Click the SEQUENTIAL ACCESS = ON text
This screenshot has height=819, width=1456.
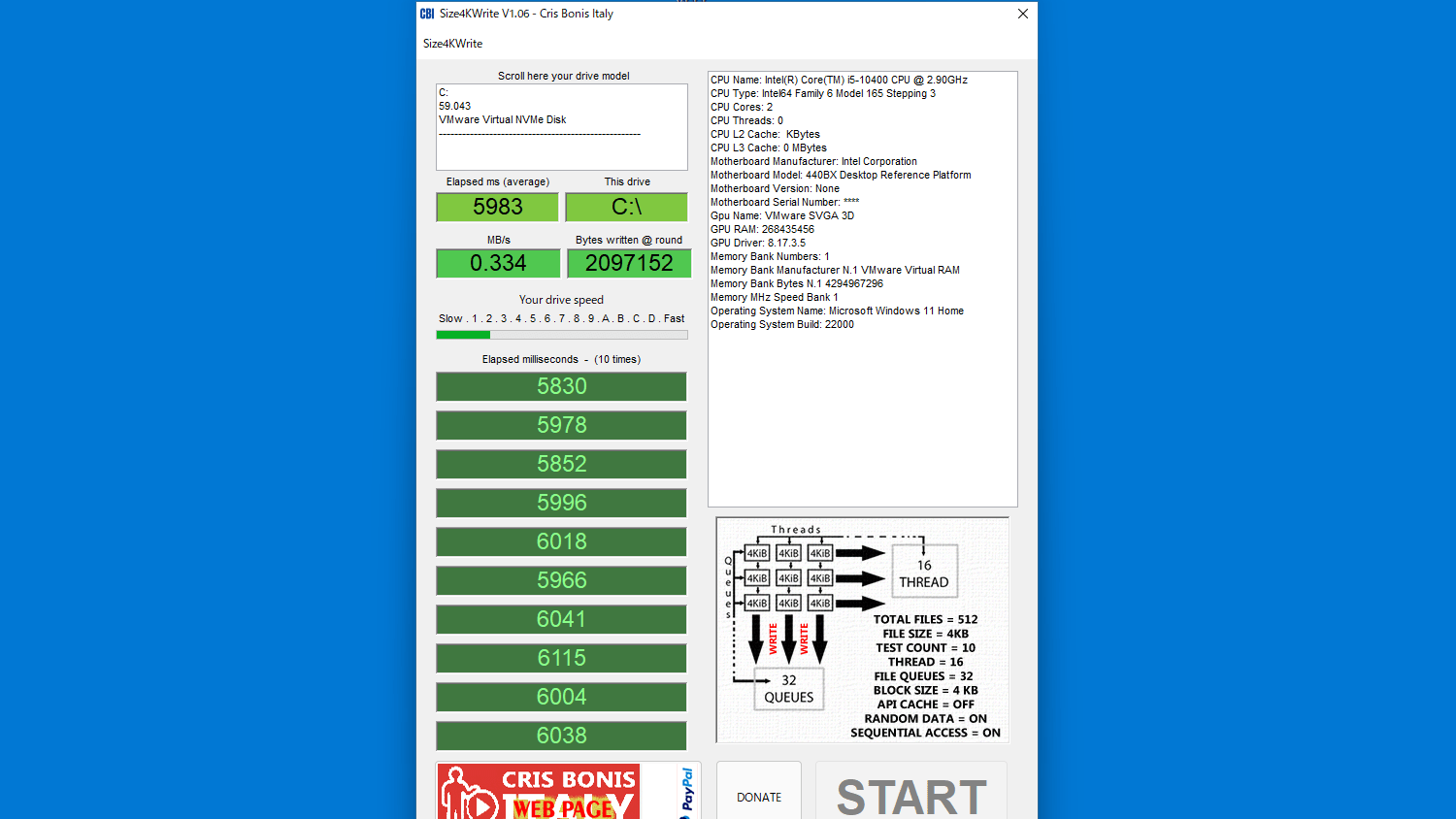925,733
